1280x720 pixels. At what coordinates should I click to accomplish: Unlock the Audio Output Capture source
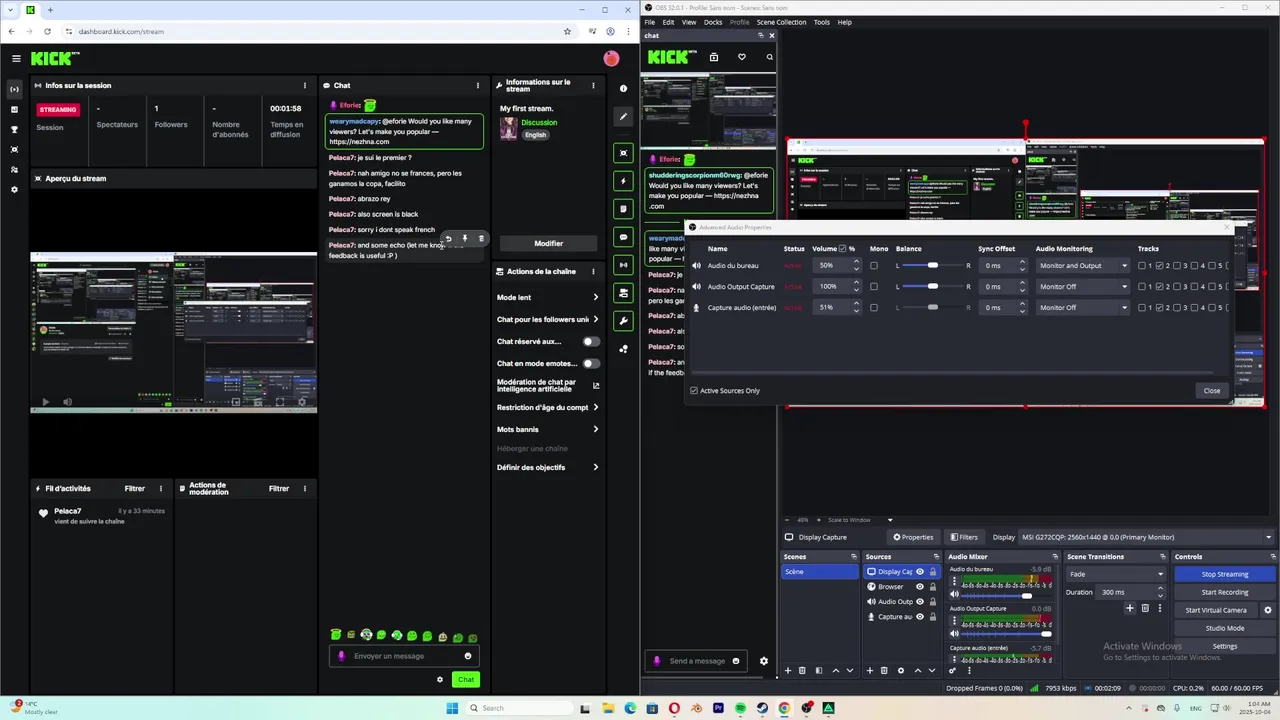pos(933,602)
